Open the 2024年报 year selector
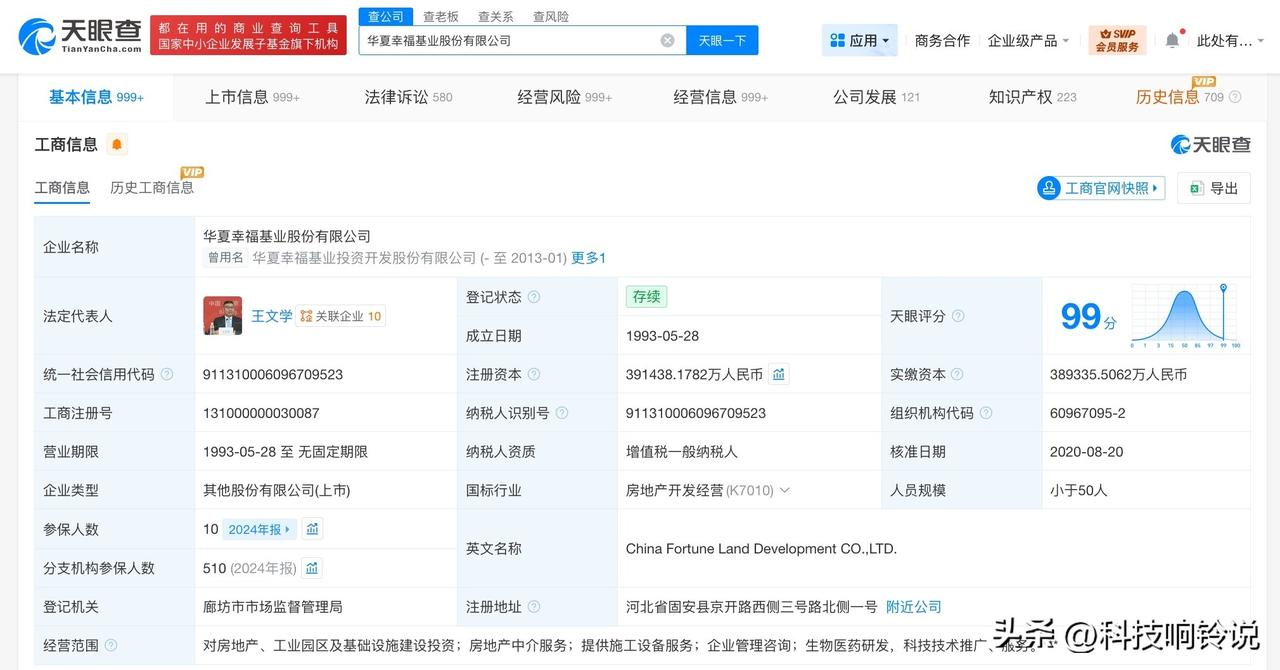1280x670 pixels. coord(260,529)
